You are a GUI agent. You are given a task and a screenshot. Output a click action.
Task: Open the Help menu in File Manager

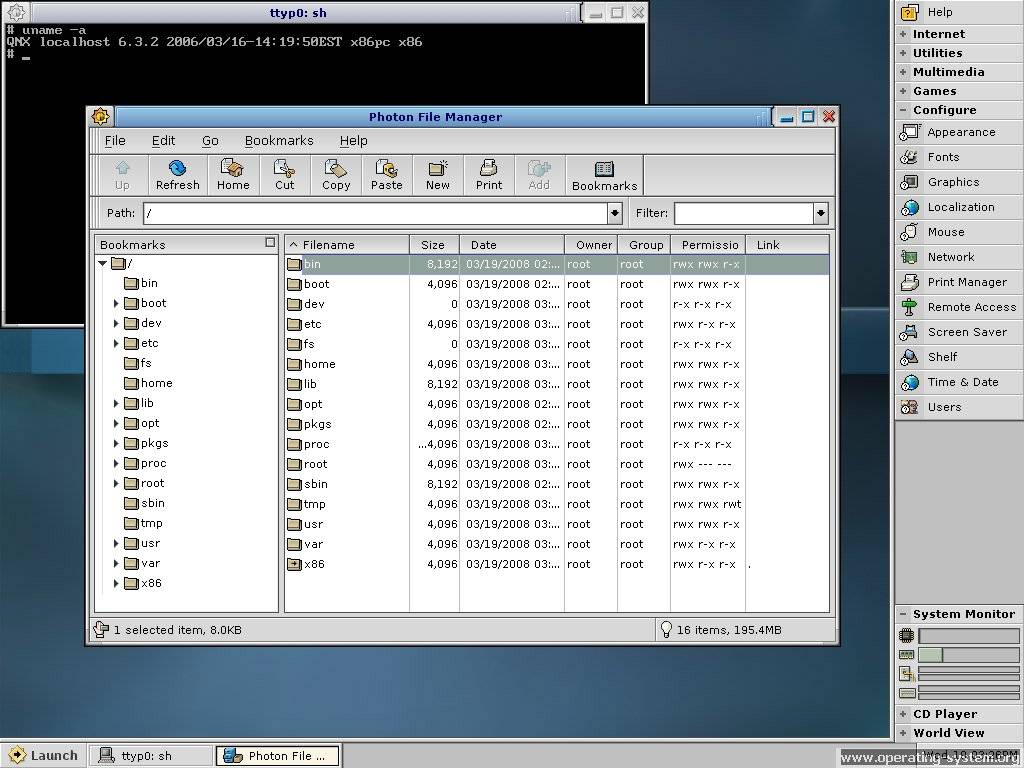point(353,140)
